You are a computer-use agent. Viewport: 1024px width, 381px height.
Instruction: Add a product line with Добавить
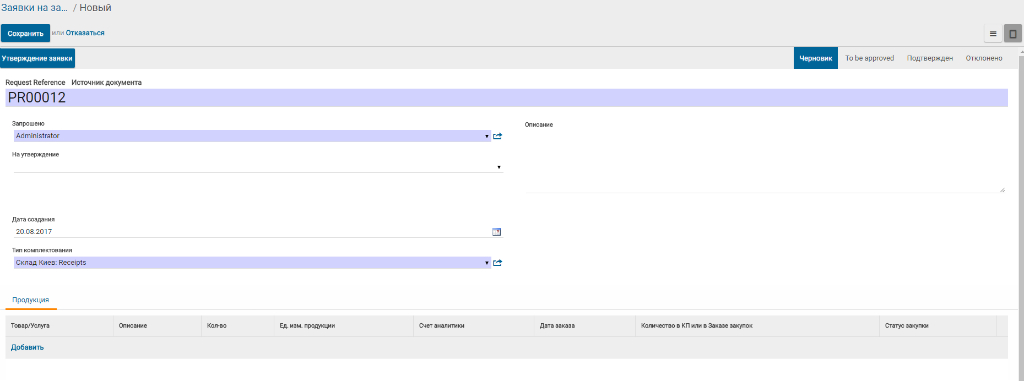tap(27, 347)
